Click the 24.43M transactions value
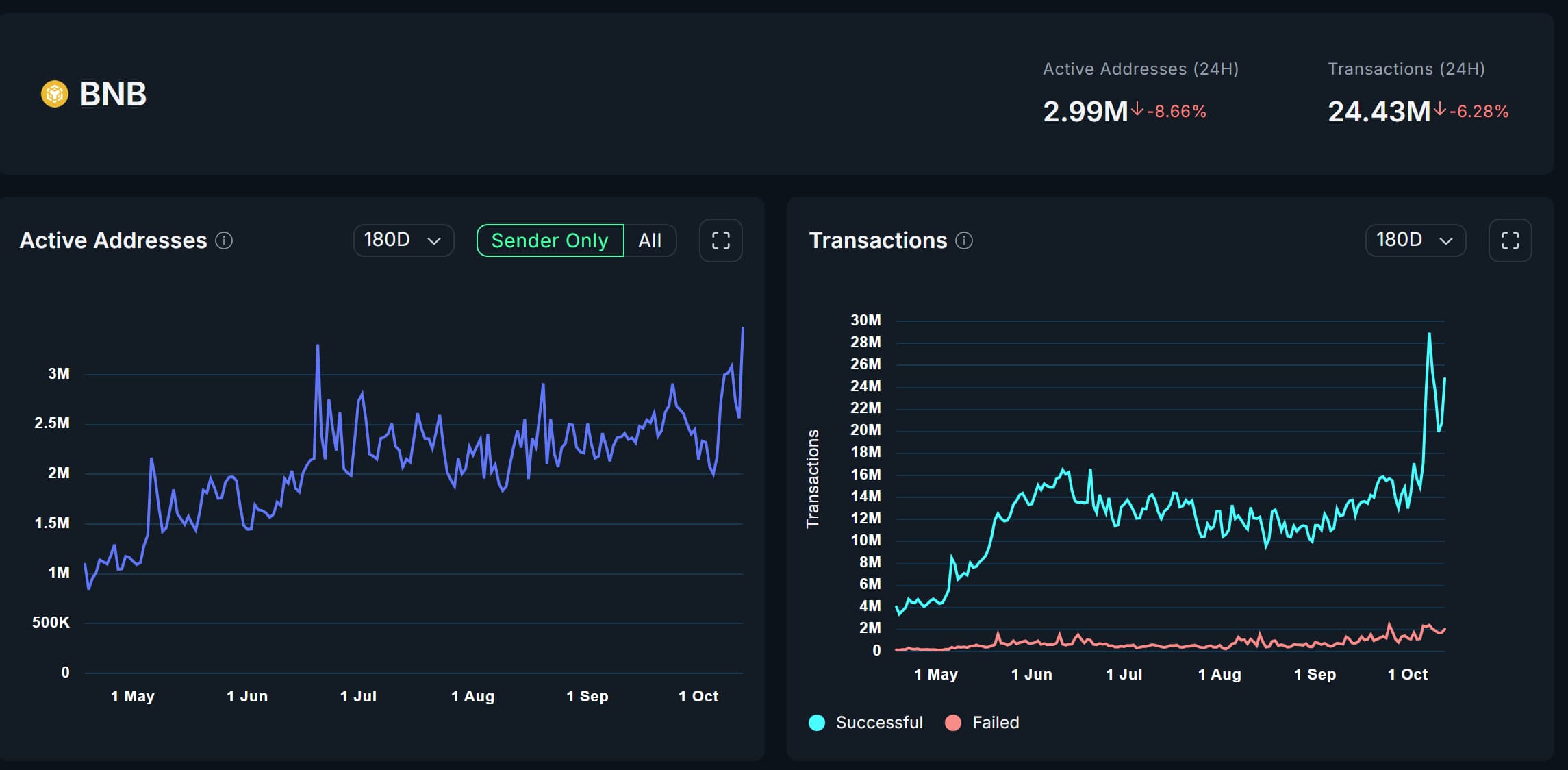Screen dimensions: 1568x770 point(1378,112)
